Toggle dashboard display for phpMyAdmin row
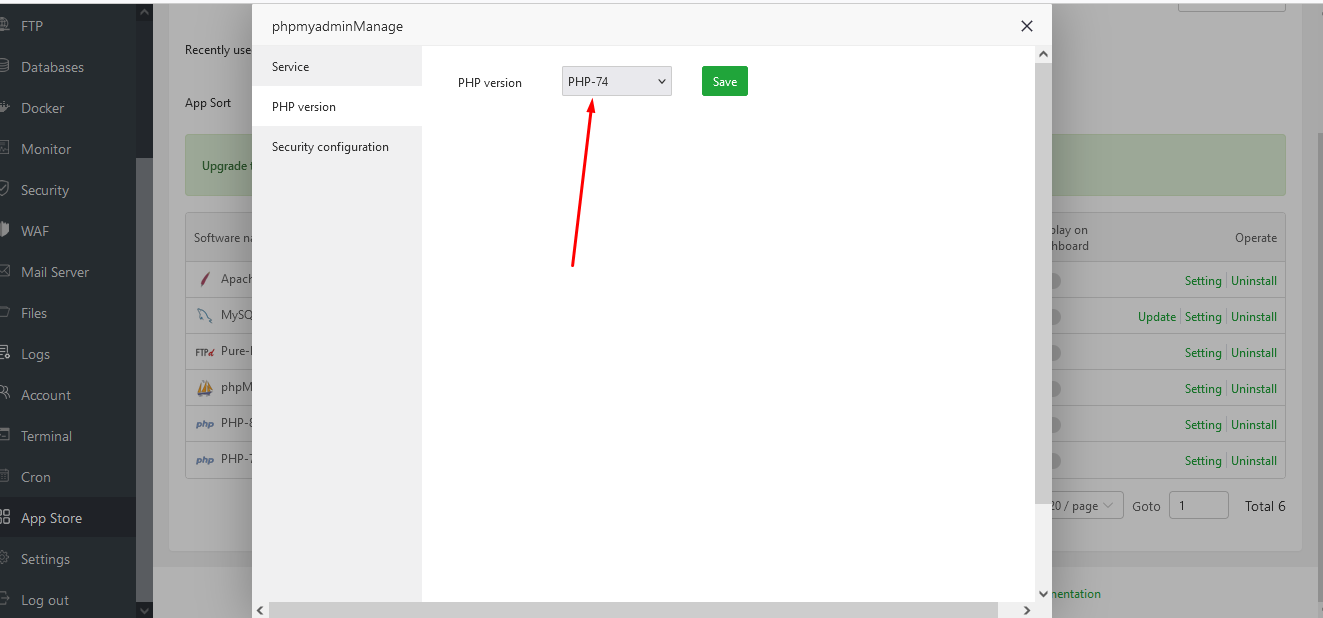1323x618 pixels. click(x=1054, y=389)
